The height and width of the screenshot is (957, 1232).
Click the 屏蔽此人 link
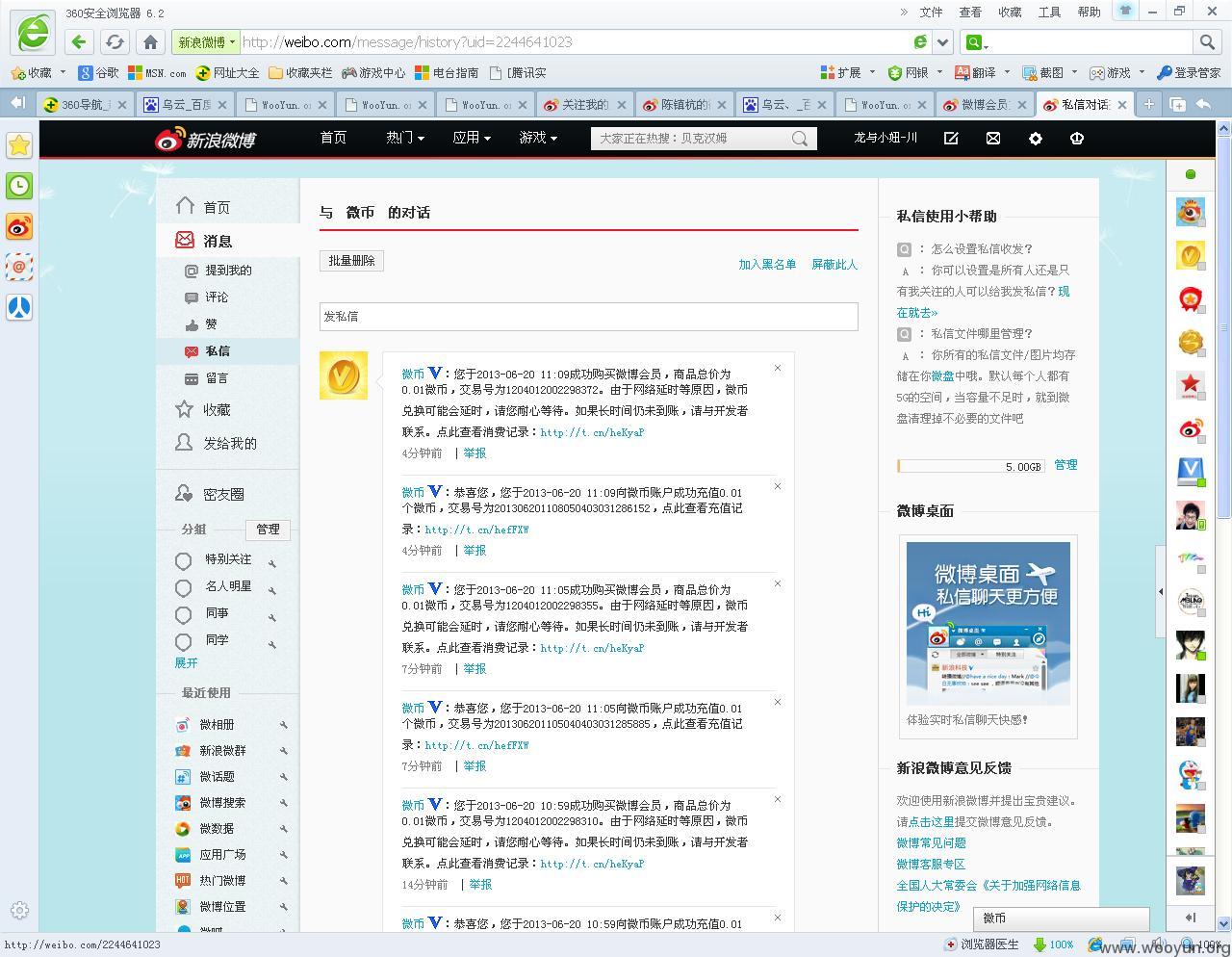click(x=834, y=265)
